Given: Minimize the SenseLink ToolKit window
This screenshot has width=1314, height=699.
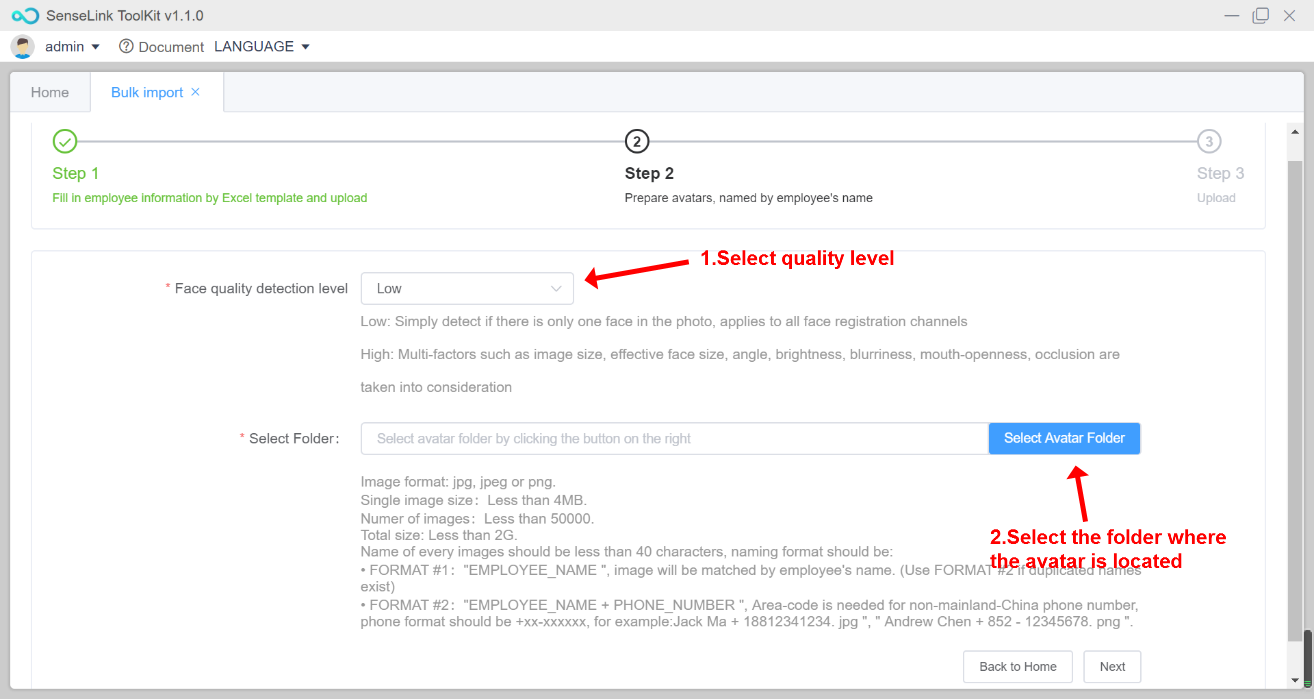Looking at the screenshot, I should click(1232, 15).
